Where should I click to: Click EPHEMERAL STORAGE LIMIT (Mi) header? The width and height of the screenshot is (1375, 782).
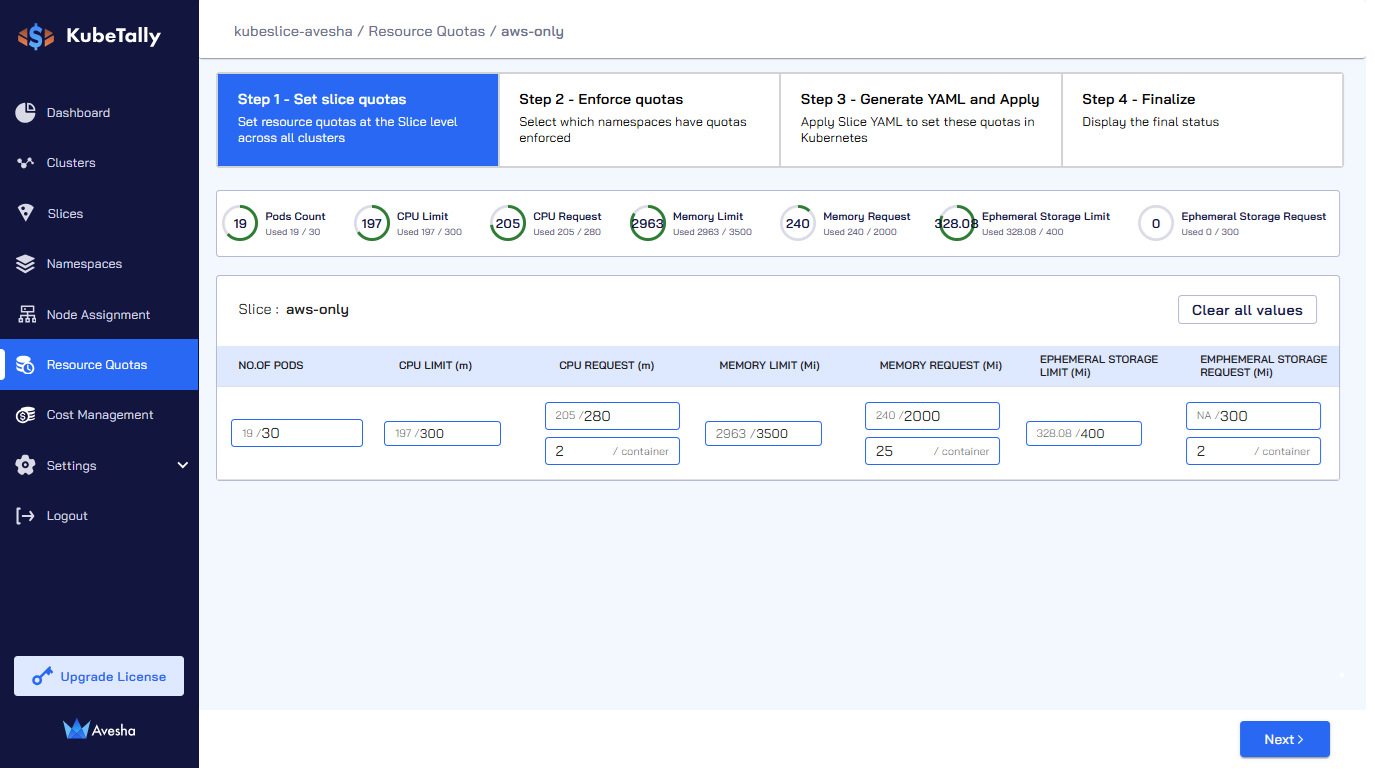1099,366
